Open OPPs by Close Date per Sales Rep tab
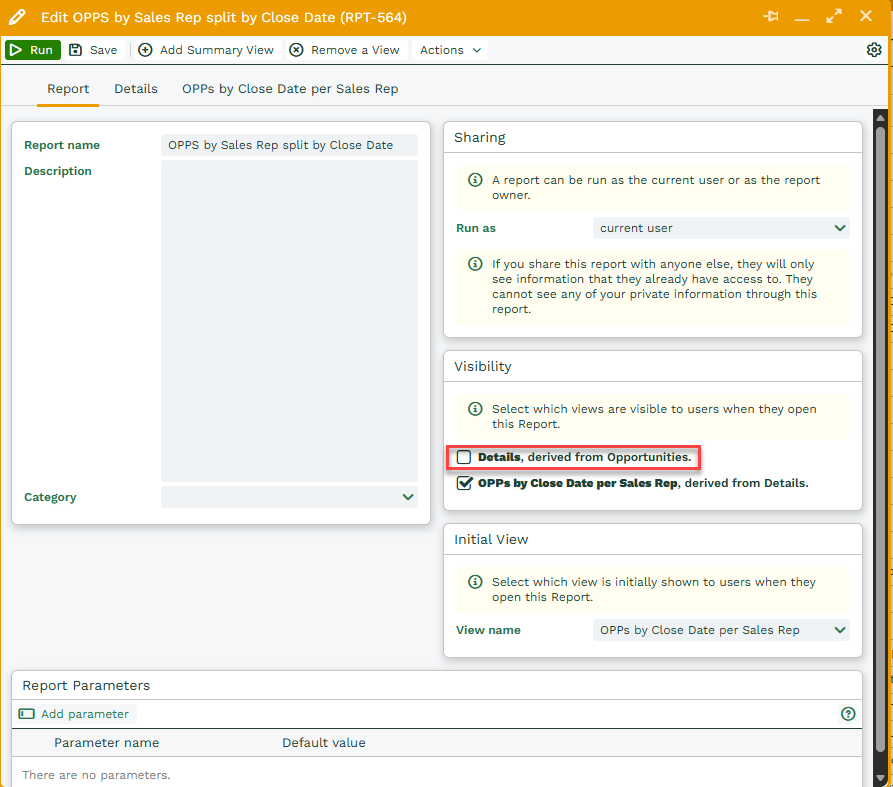The width and height of the screenshot is (893, 787). click(290, 89)
